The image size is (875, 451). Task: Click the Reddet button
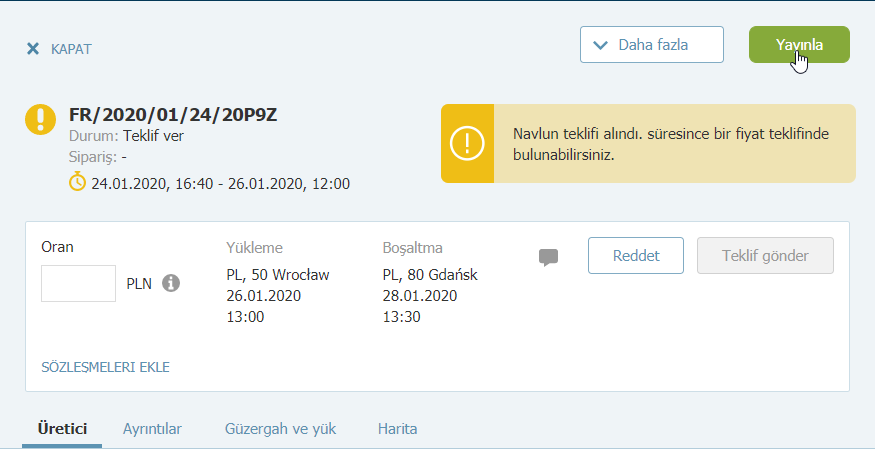click(636, 256)
